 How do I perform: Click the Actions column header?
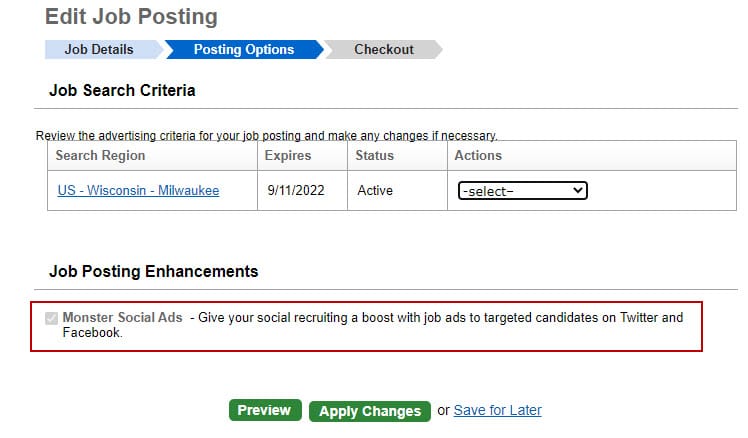tap(478, 156)
